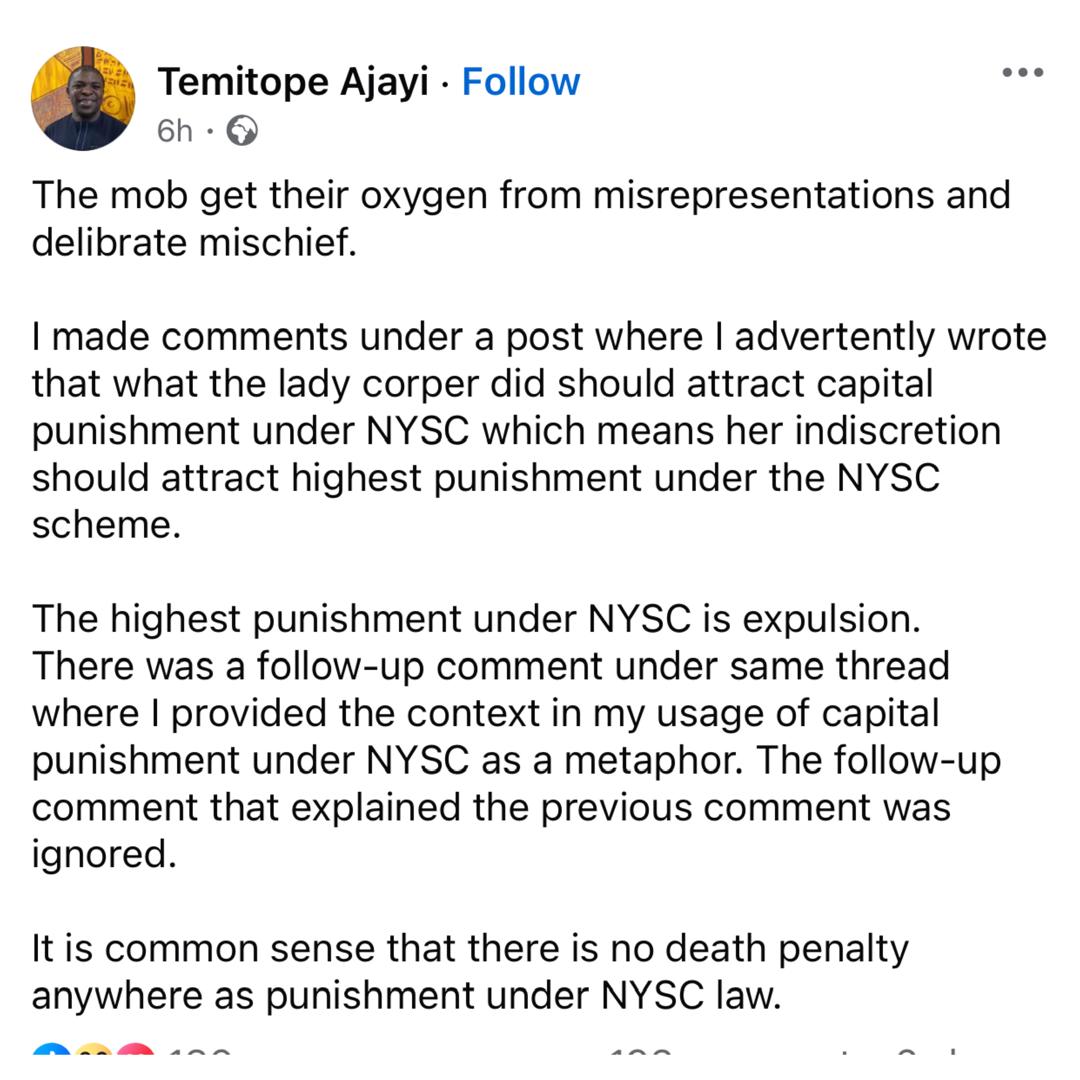Click the sentence 'The highest punishment under NYSC is expulsion'
Screen dimensions: 1080x1080
475,619
